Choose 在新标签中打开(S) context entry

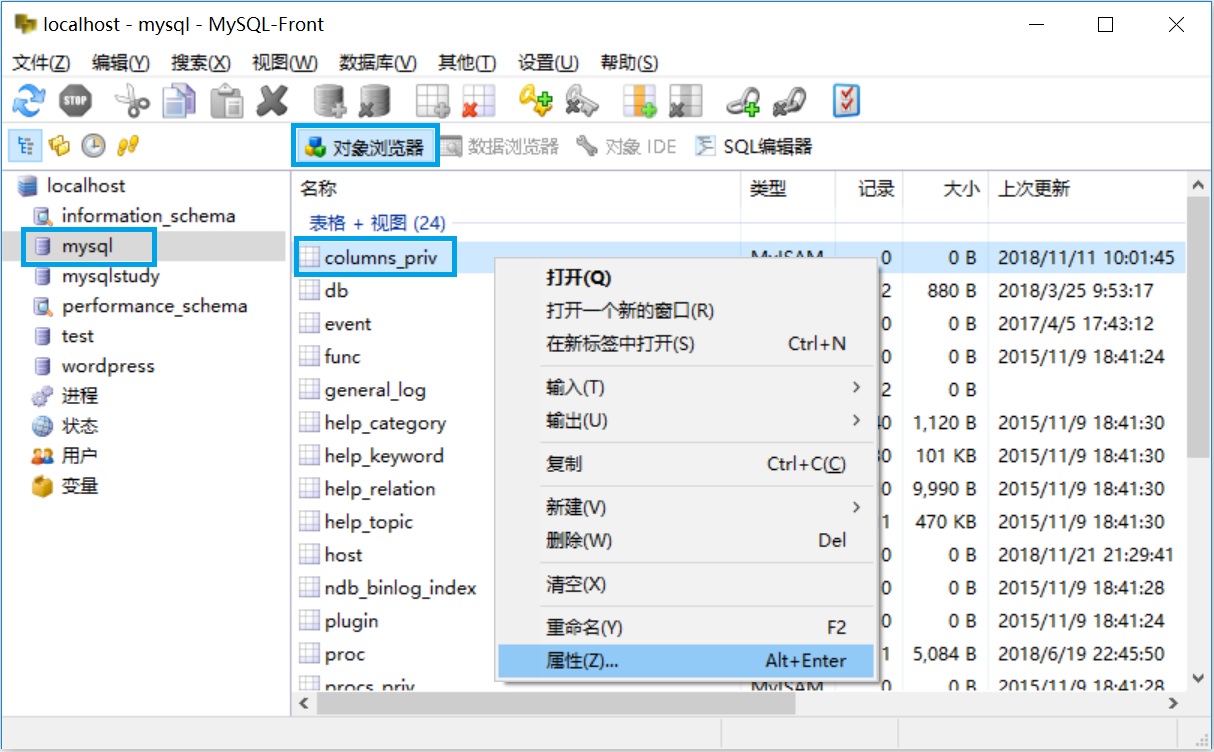coord(685,344)
